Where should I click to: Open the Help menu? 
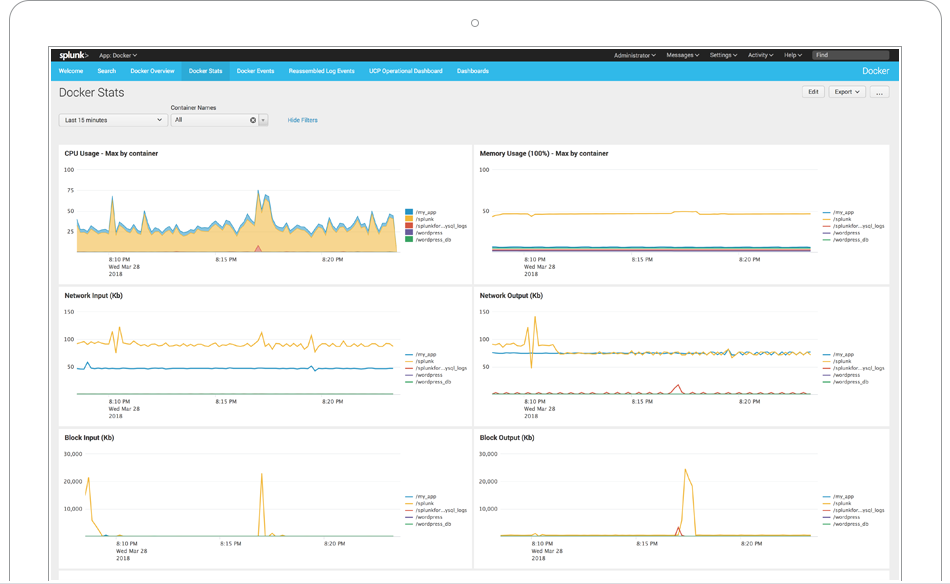[x=793, y=55]
